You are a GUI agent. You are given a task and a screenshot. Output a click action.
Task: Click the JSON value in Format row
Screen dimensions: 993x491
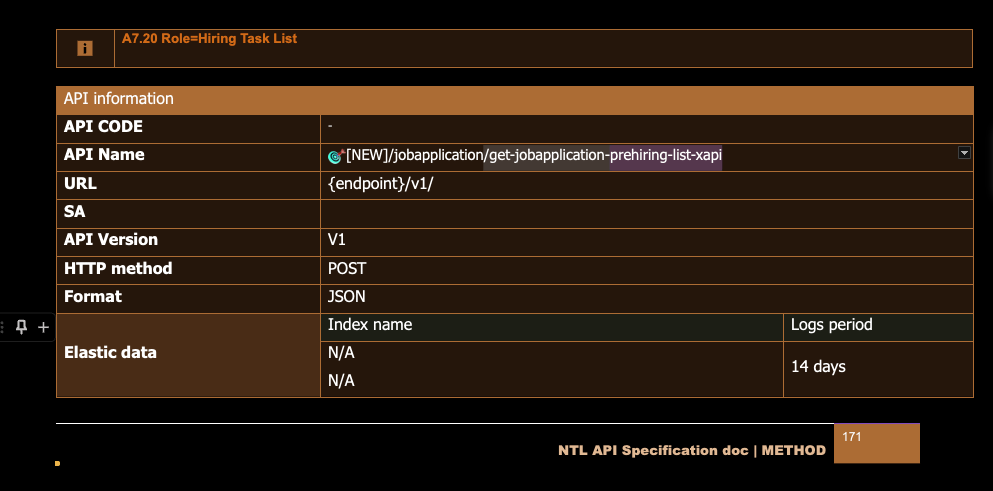[x=347, y=297]
